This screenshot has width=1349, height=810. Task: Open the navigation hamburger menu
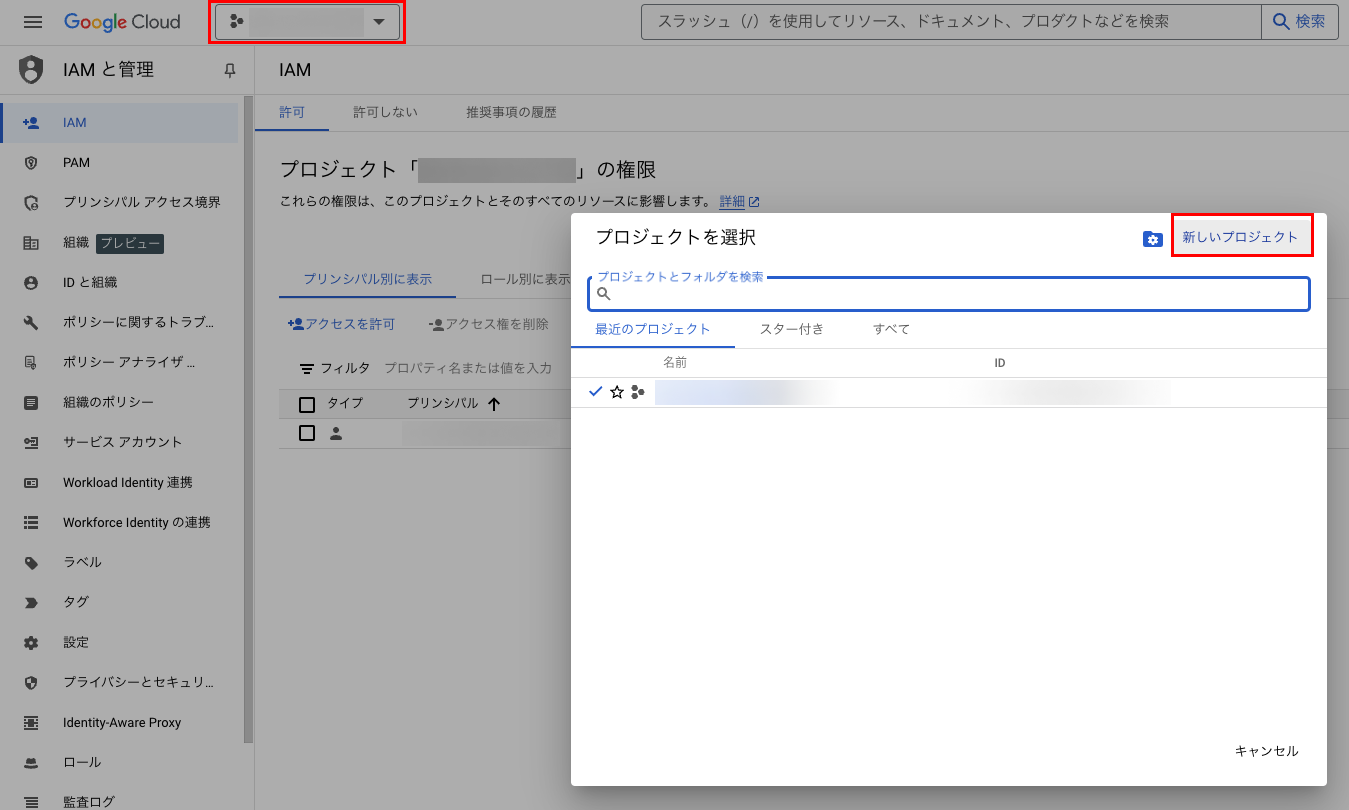[x=34, y=21]
